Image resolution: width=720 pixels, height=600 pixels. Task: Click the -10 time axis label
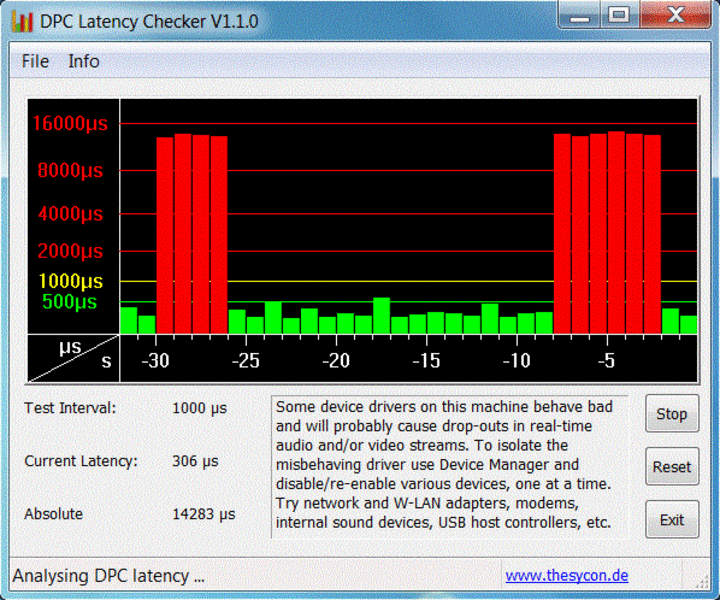tap(517, 361)
